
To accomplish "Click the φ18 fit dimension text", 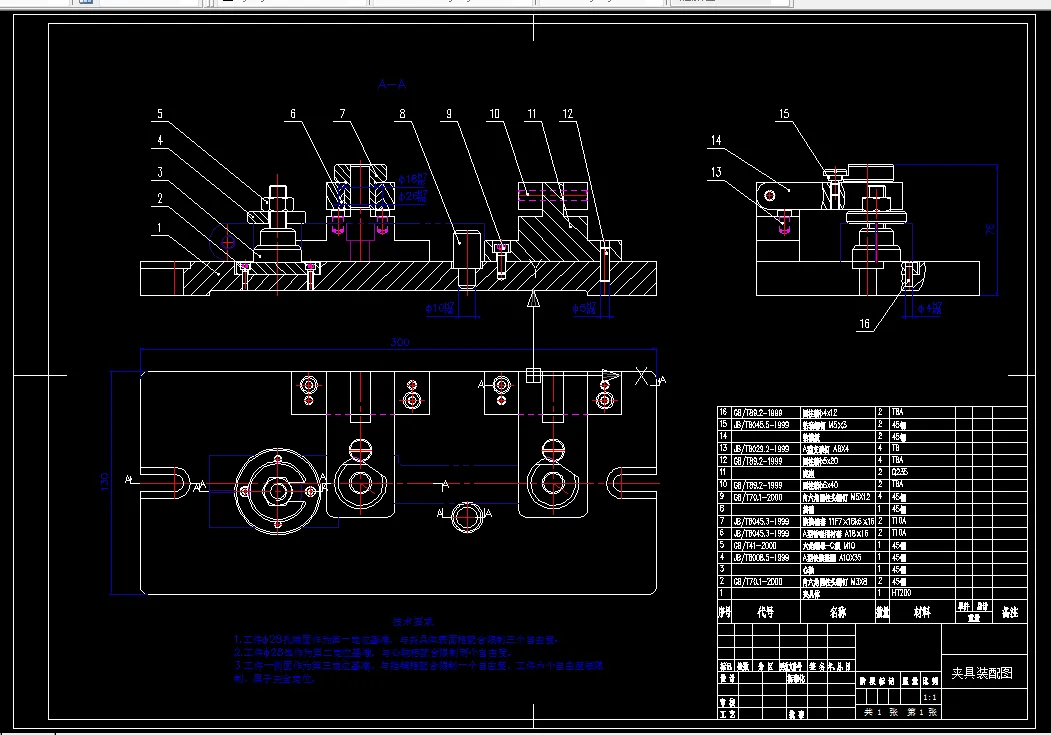I will coord(412,179).
